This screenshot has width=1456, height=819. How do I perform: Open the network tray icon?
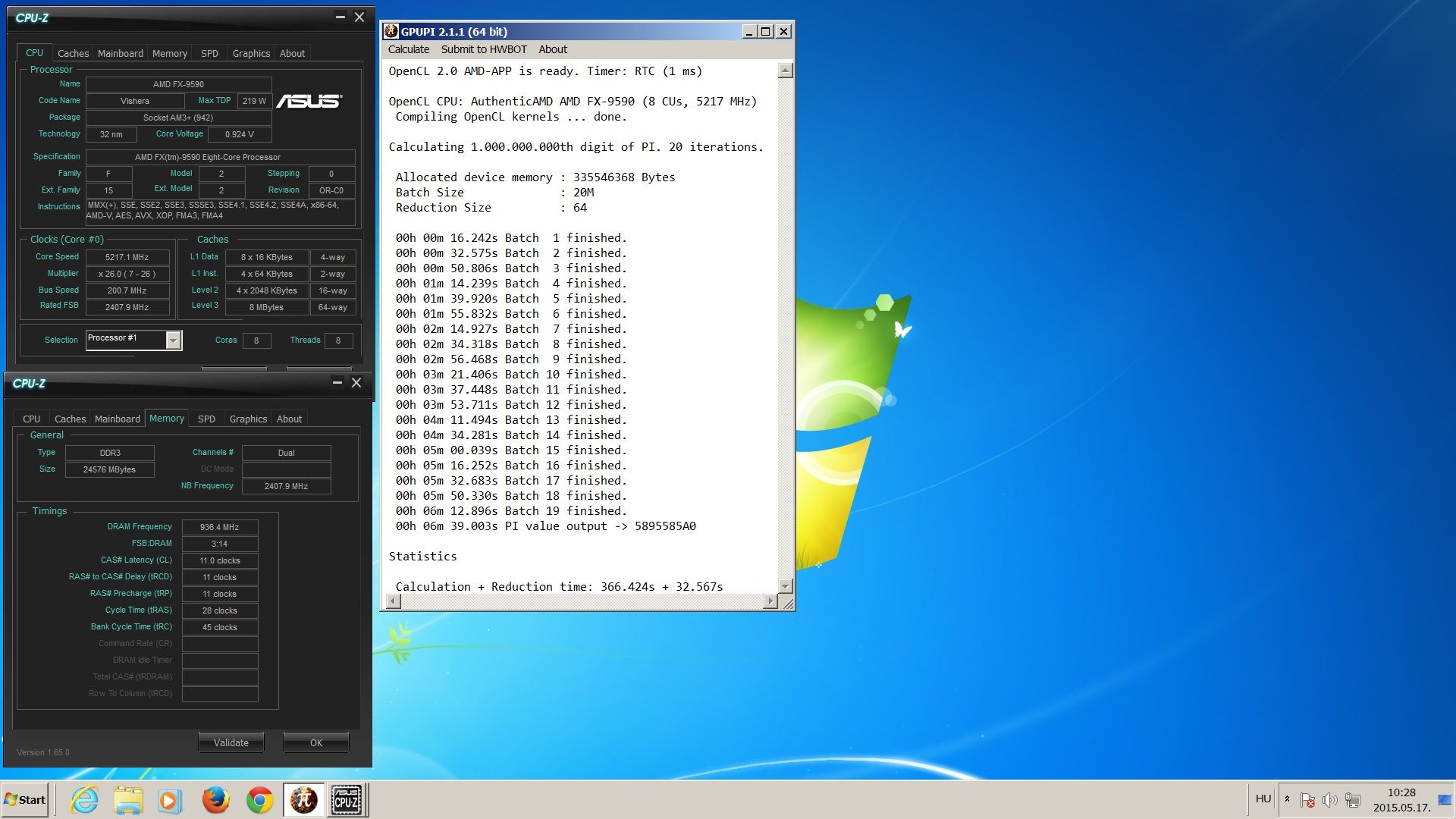coord(1353,800)
